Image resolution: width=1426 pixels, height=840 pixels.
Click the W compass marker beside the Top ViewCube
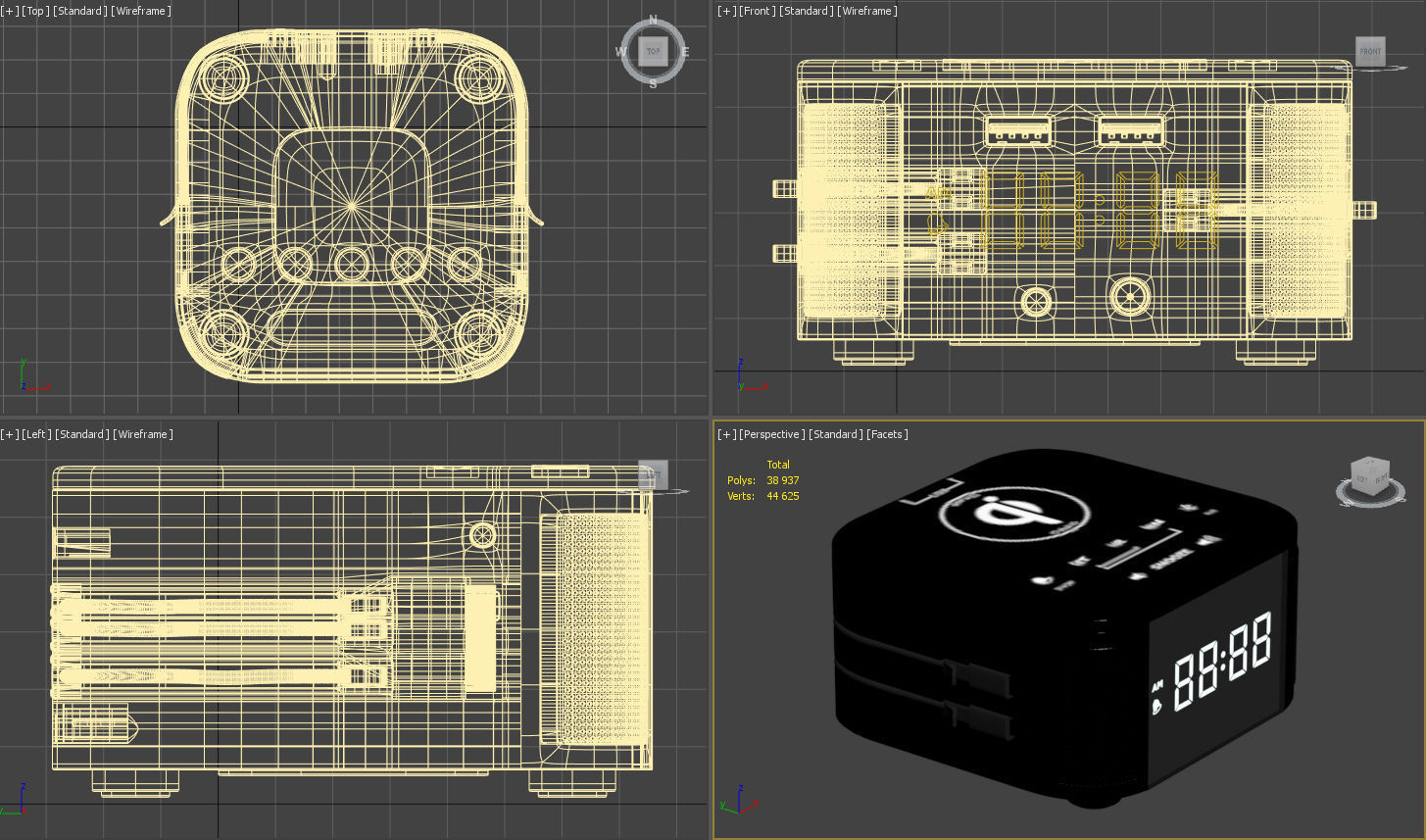point(619,52)
